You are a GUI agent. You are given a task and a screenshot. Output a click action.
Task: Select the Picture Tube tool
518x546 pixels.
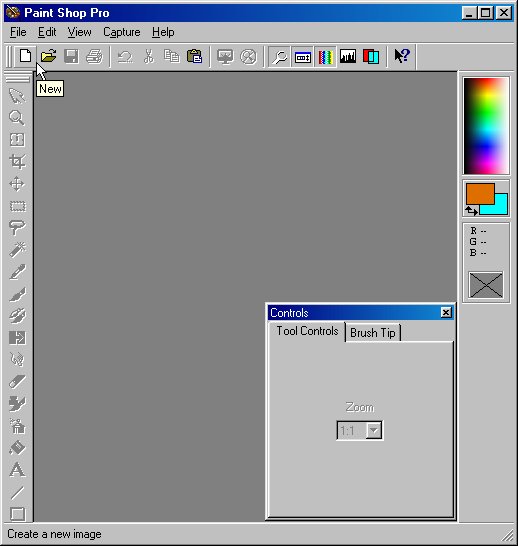tap(17, 404)
